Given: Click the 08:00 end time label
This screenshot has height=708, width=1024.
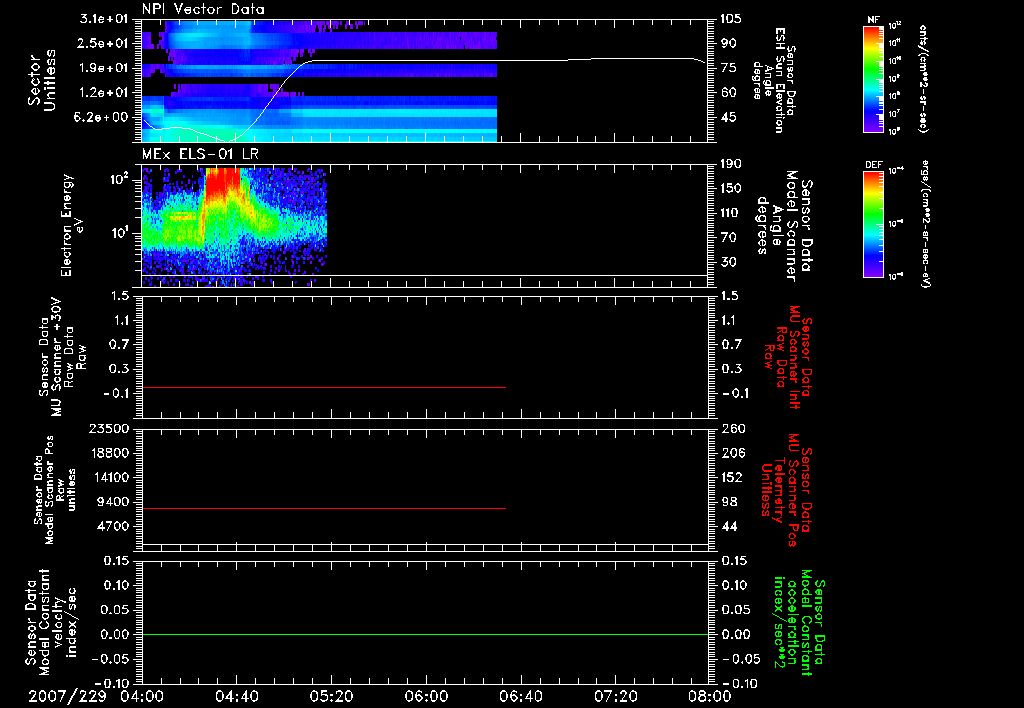Looking at the screenshot, I should click(710, 696).
